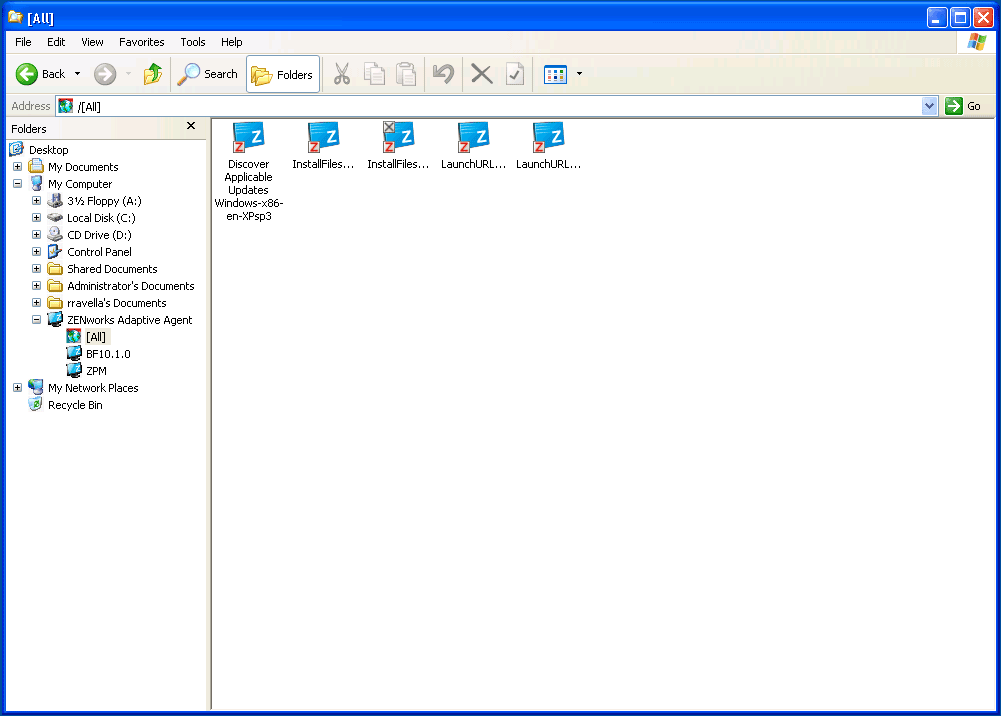Select the last LaunchURL bundle icon
Viewport: 1001px width, 716px height.
point(548,137)
